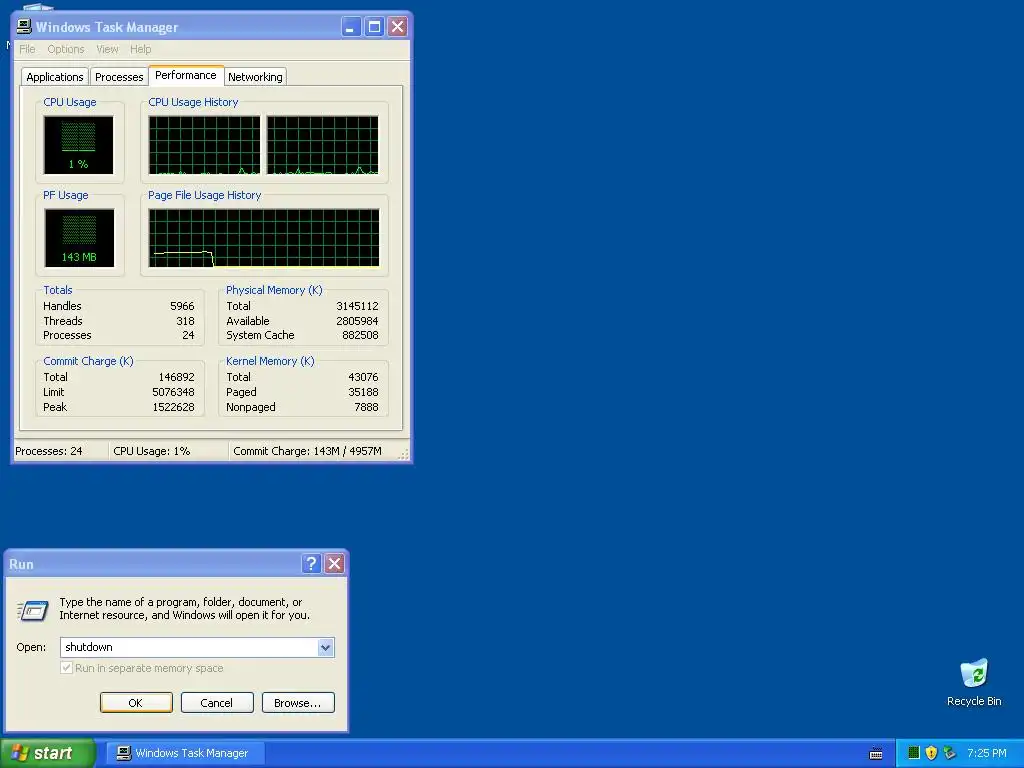1024x768 pixels.
Task: Click the Windows Task Manager taskbar button
Action: tap(185, 753)
